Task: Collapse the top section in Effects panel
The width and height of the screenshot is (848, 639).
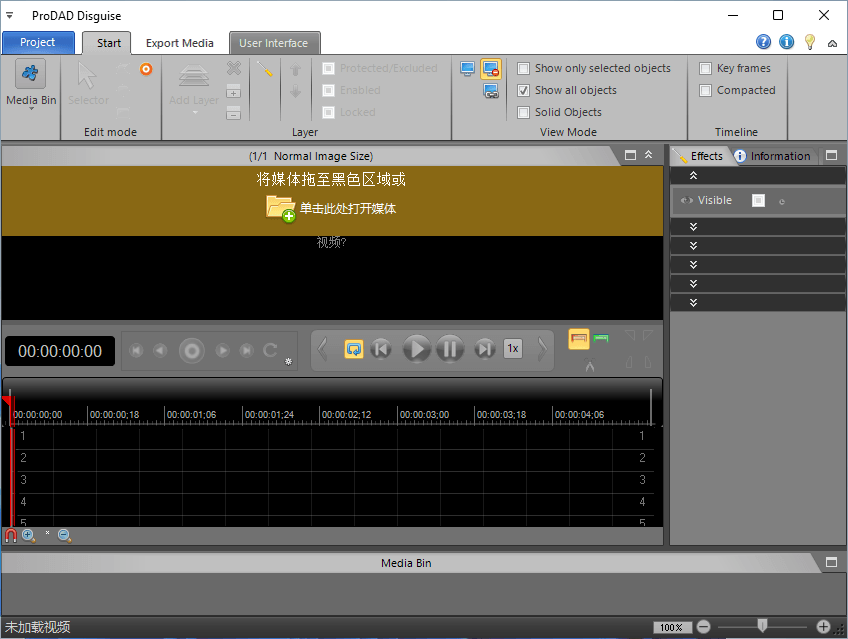Action: [694, 176]
